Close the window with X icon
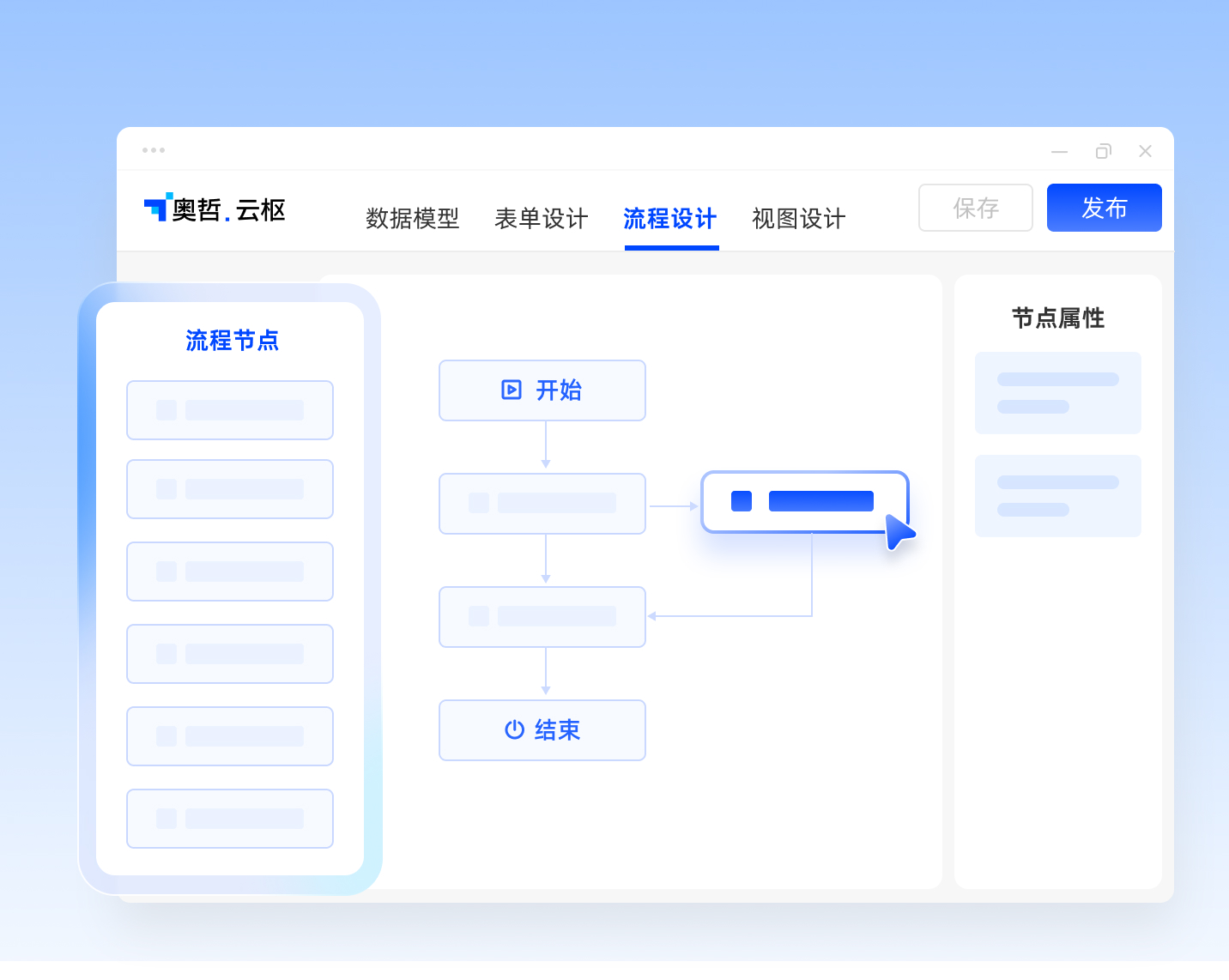Screen dimensions: 1229x980 (x=1145, y=151)
